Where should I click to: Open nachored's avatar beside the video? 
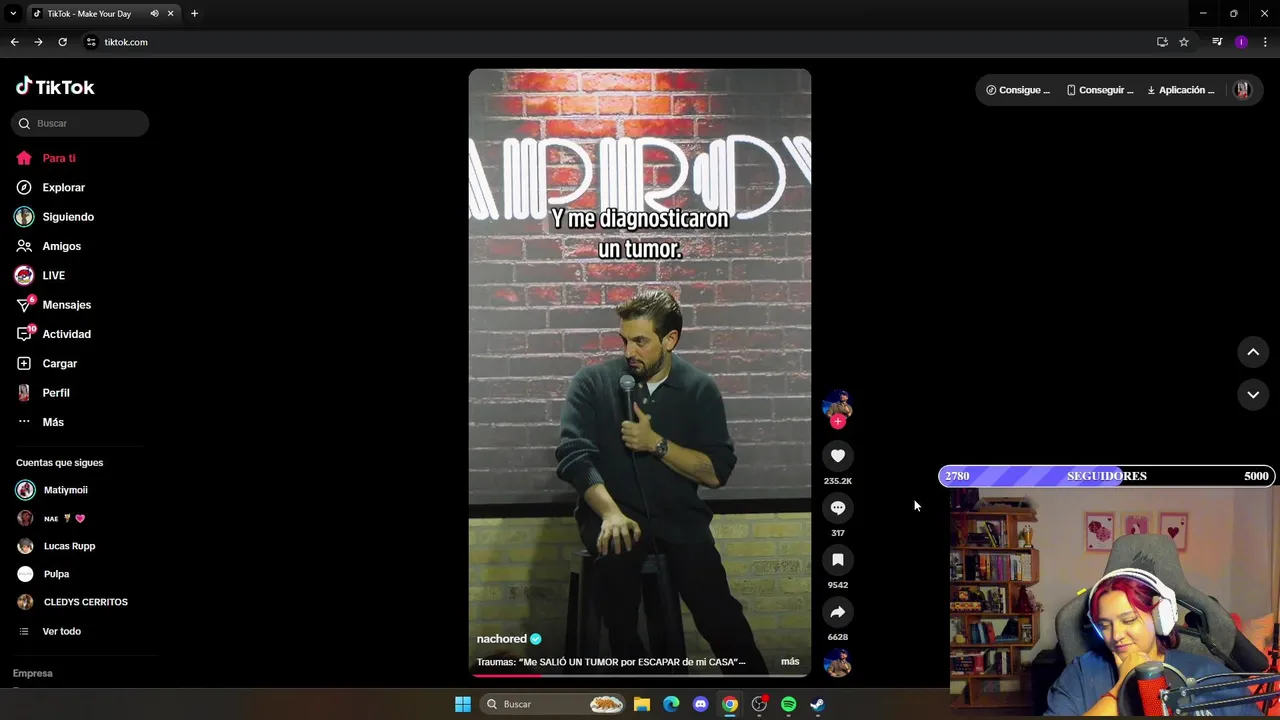point(837,405)
